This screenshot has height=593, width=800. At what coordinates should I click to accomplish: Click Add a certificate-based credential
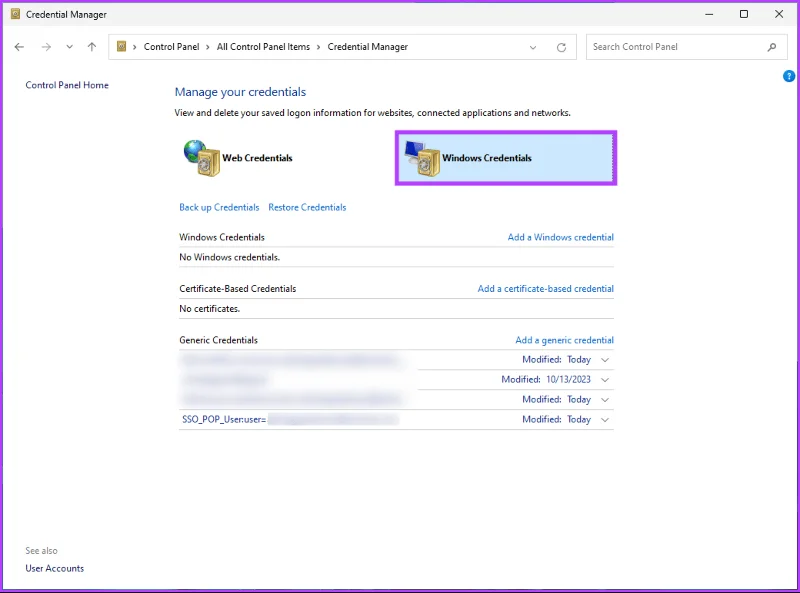[545, 289]
